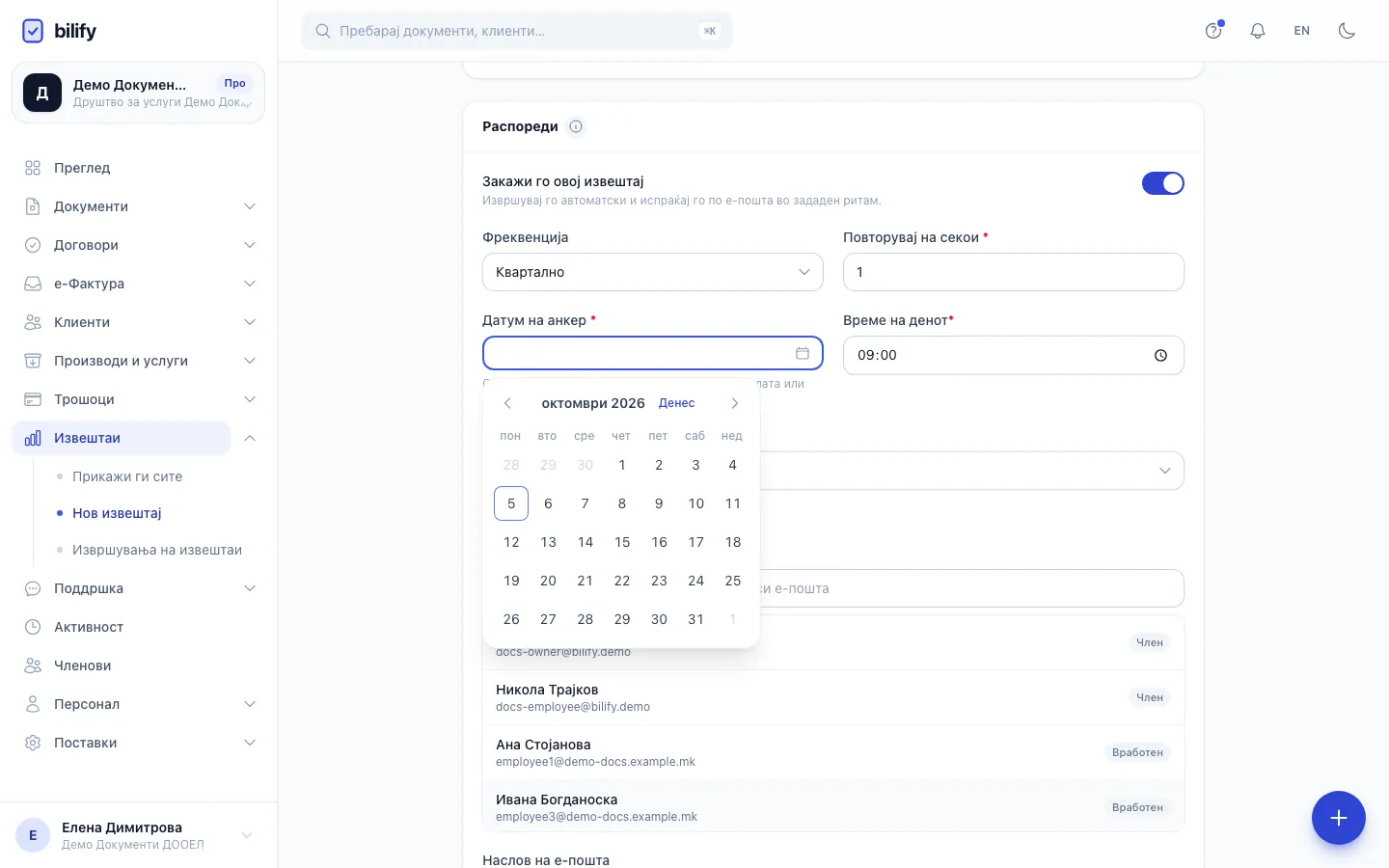1389x868 pixels.
Task: Click the blue plus floating button
Action: (x=1339, y=818)
